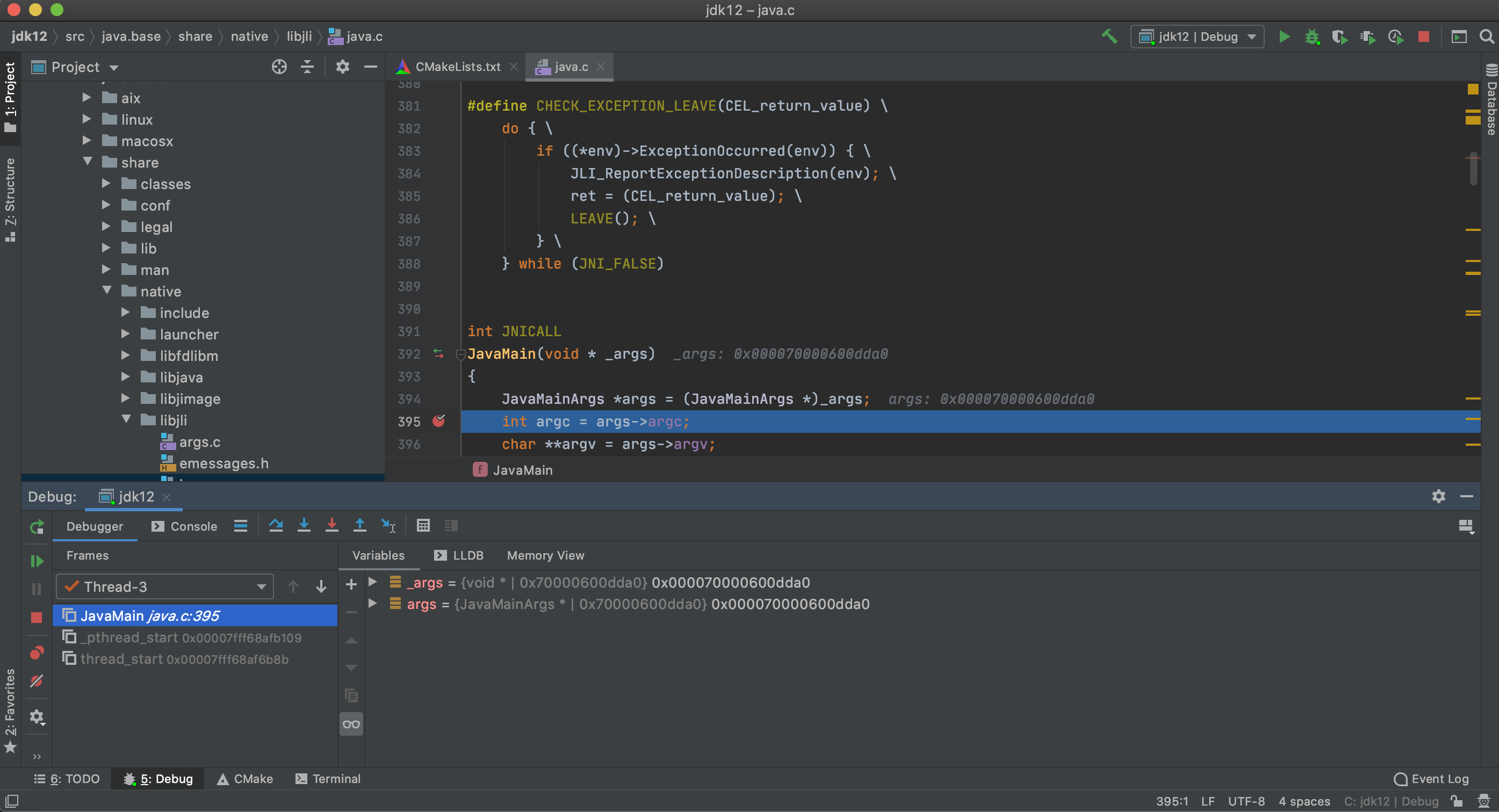Toggle the glasses watches view icon
This screenshot has height=812, width=1499.
point(351,724)
